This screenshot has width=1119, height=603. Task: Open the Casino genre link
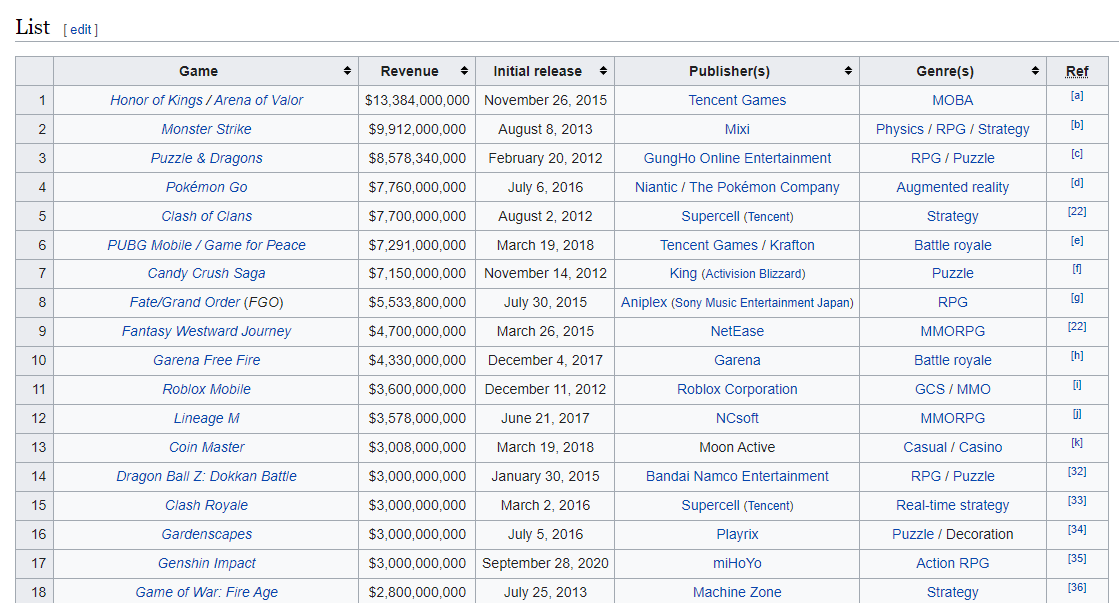(981, 447)
